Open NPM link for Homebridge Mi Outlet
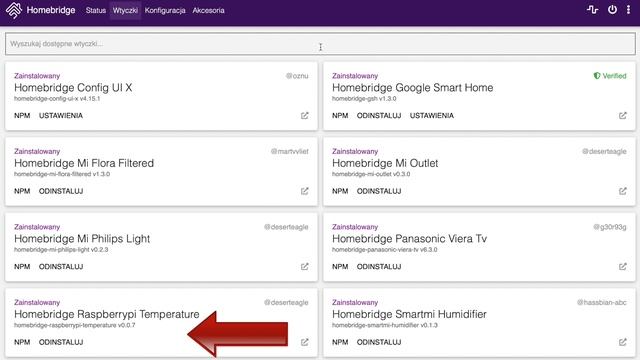The image size is (640, 360). (x=340, y=191)
